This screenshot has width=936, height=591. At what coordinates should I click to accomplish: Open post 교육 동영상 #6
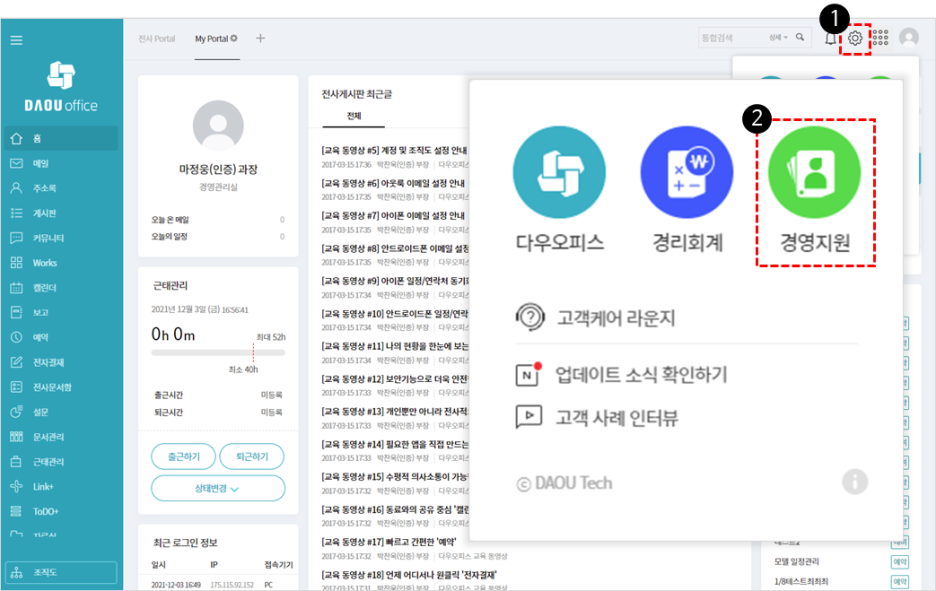[x=393, y=183]
